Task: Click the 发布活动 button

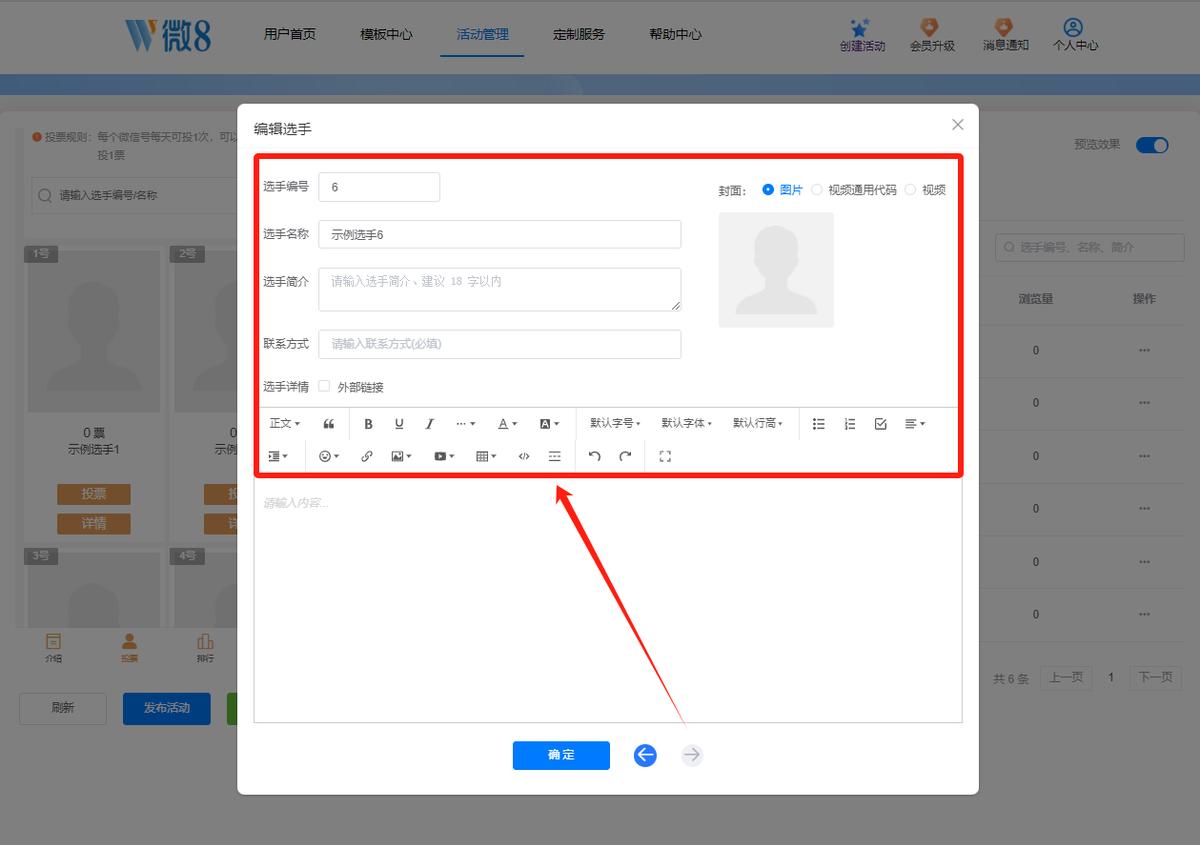Action: pos(167,708)
